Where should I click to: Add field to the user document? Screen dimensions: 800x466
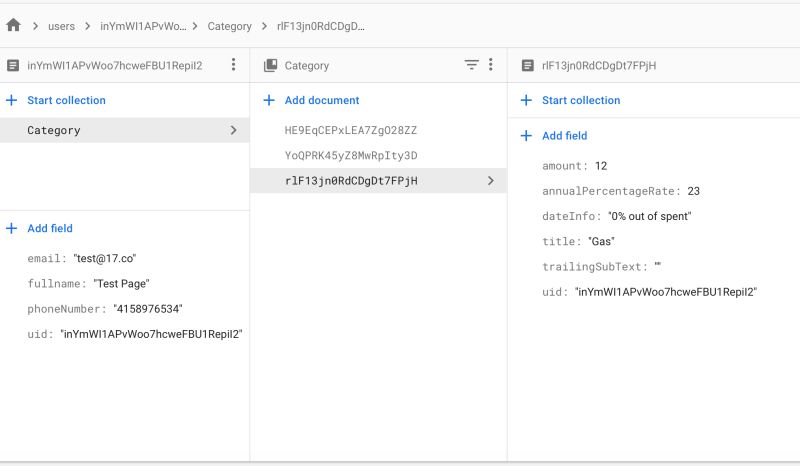point(50,228)
